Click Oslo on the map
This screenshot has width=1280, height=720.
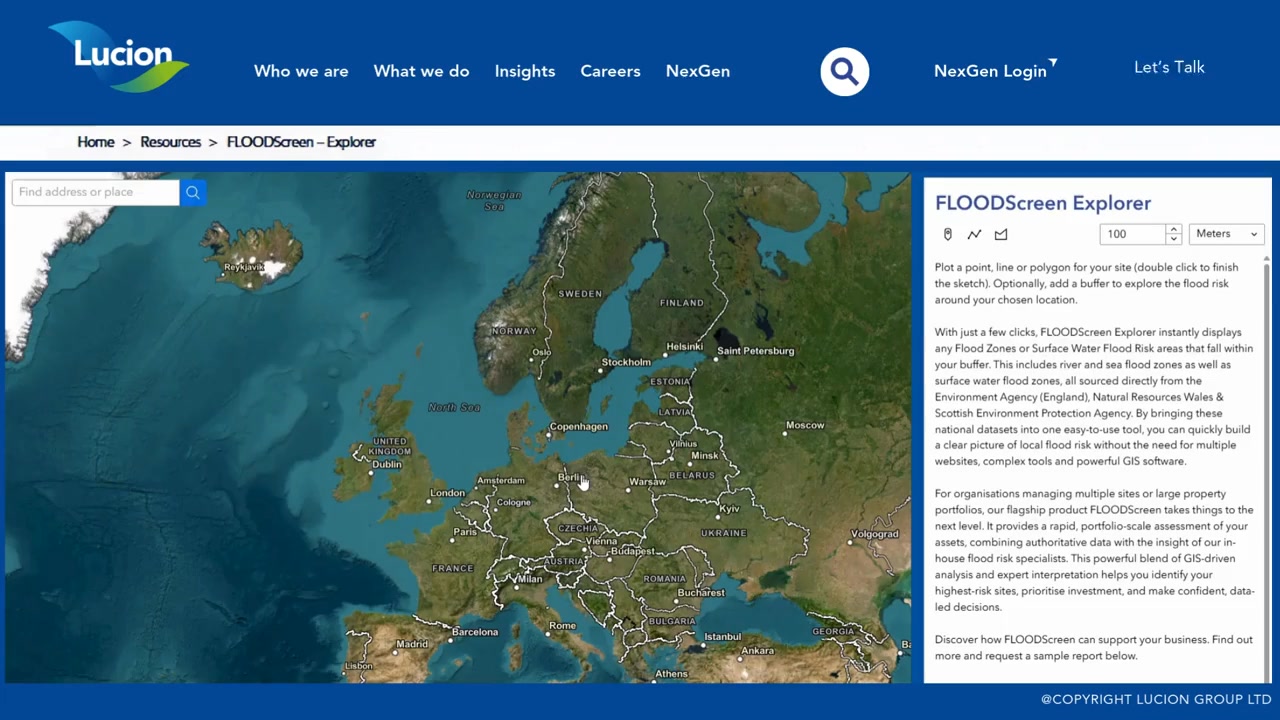pyautogui.click(x=542, y=352)
